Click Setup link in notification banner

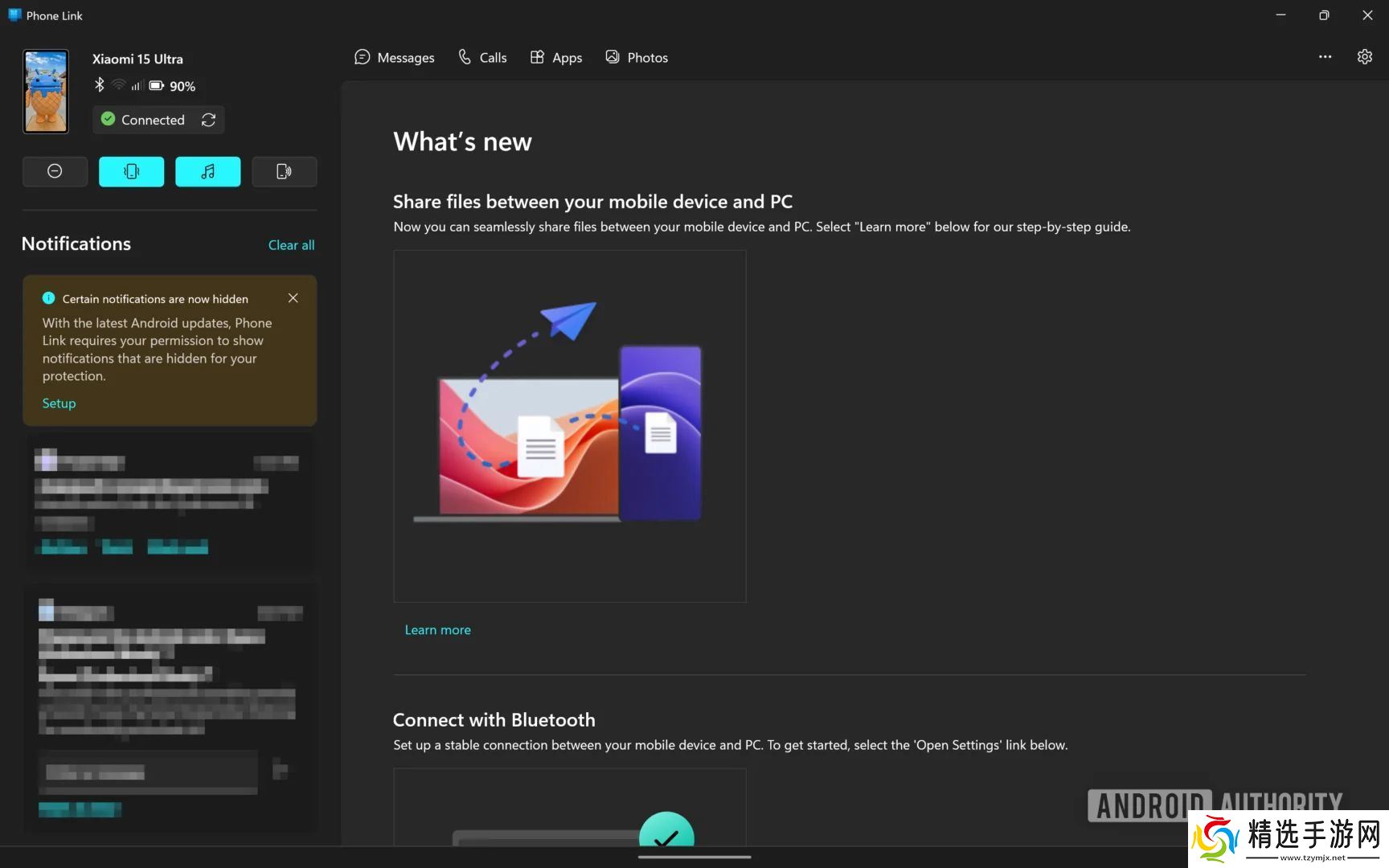59,403
